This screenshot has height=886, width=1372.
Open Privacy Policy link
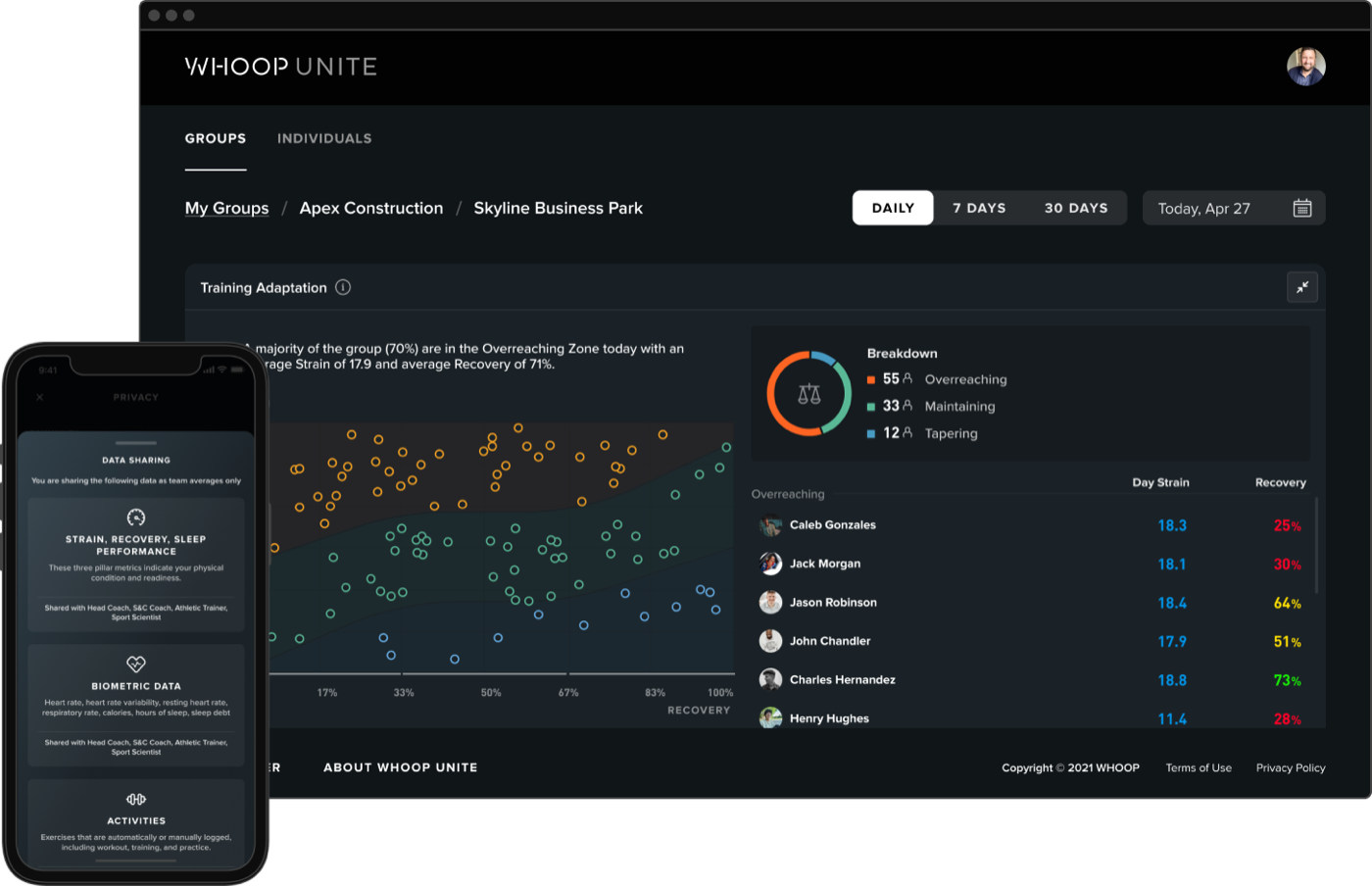[x=1291, y=767]
